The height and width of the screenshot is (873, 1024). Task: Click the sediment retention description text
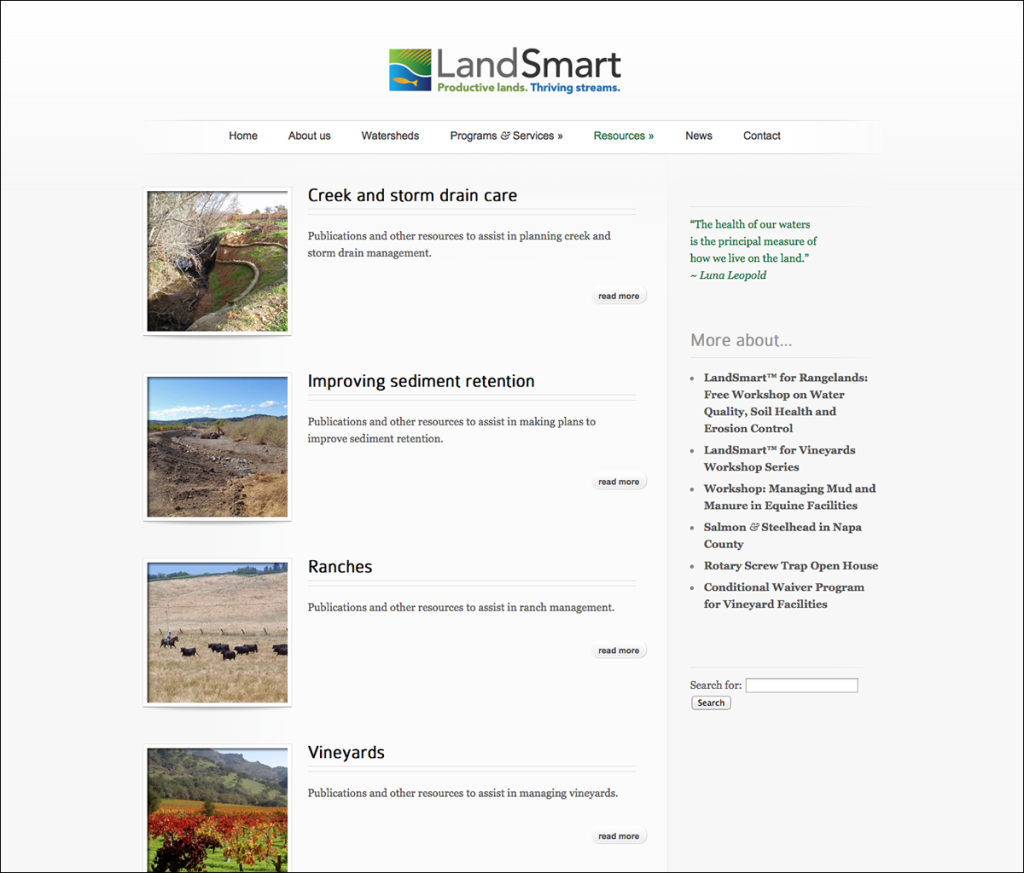click(451, 430)
